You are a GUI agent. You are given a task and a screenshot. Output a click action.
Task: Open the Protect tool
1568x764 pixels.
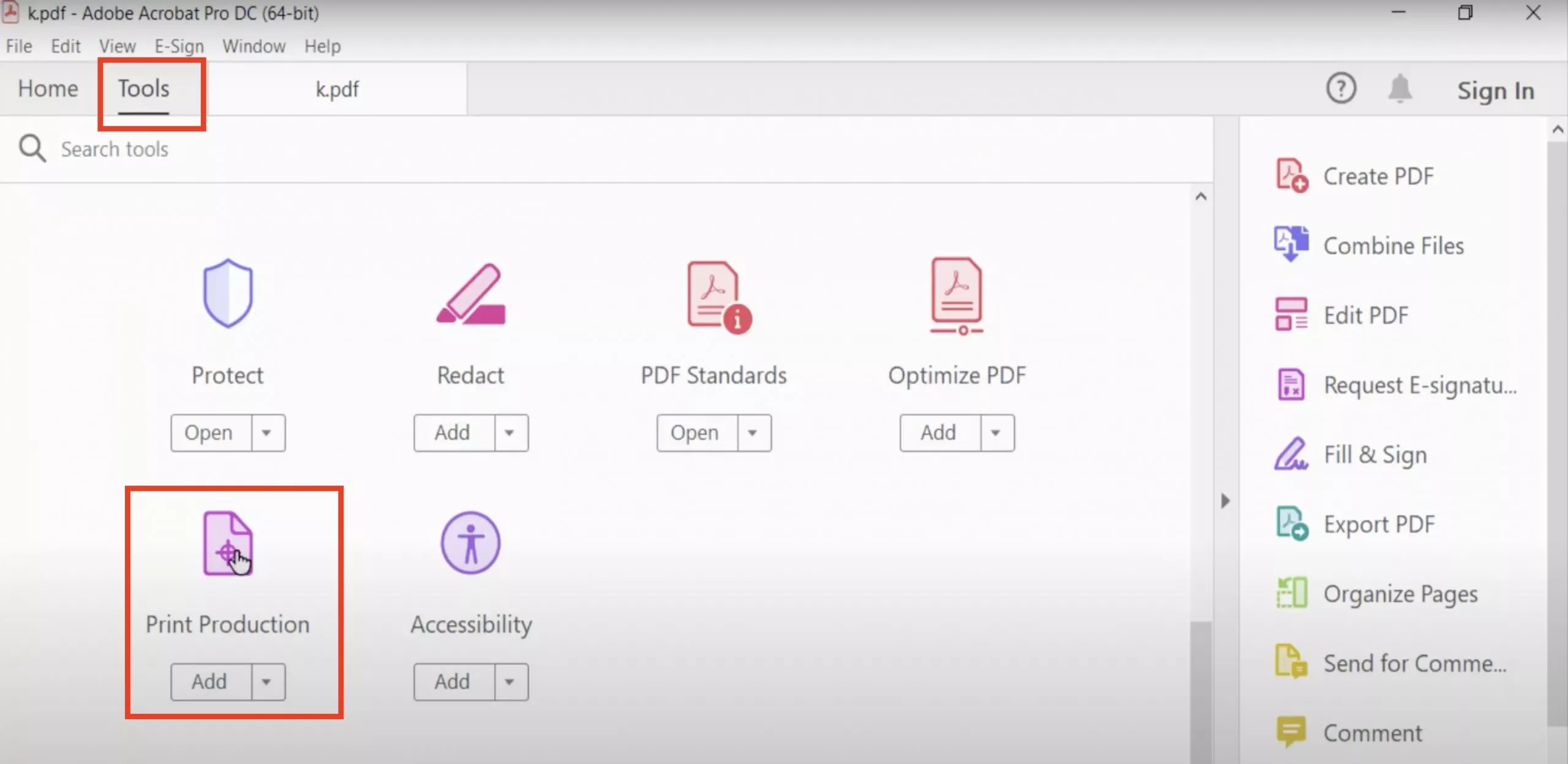(x=208, y=432)
